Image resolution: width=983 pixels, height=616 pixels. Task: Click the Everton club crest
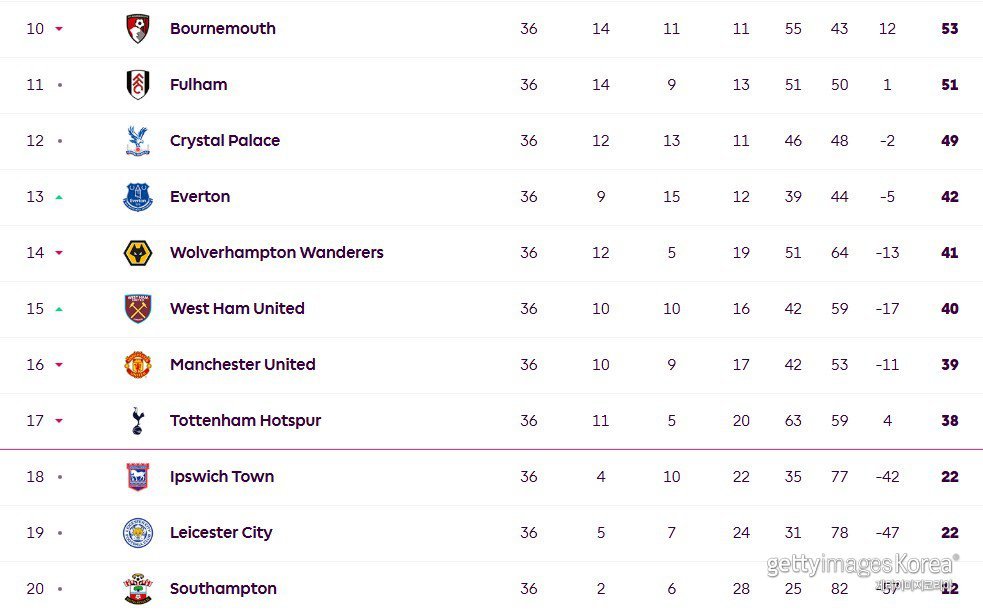pyautogui.click(x=138, y=197)
